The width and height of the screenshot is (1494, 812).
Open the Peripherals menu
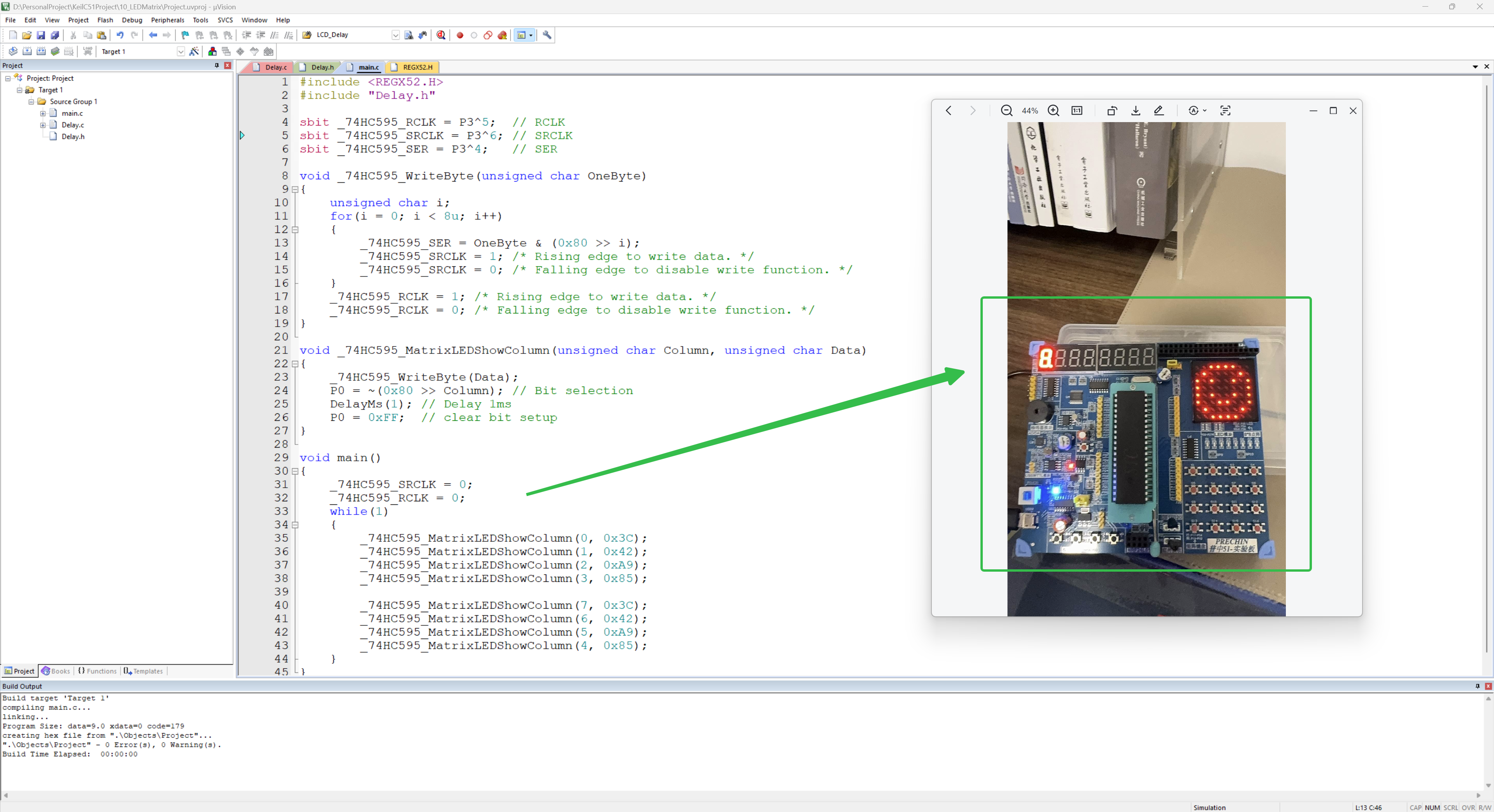(x=168, y=20)
